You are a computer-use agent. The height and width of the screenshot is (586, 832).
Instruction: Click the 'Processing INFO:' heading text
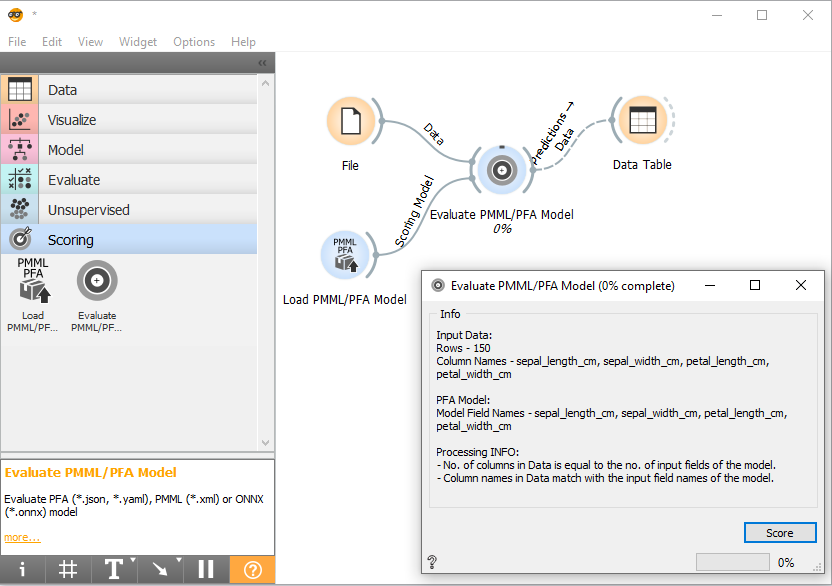[478, 452]
